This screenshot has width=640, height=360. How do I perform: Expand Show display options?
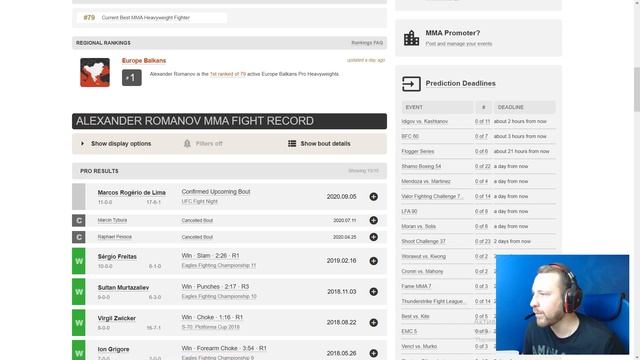tap(117, 144)
